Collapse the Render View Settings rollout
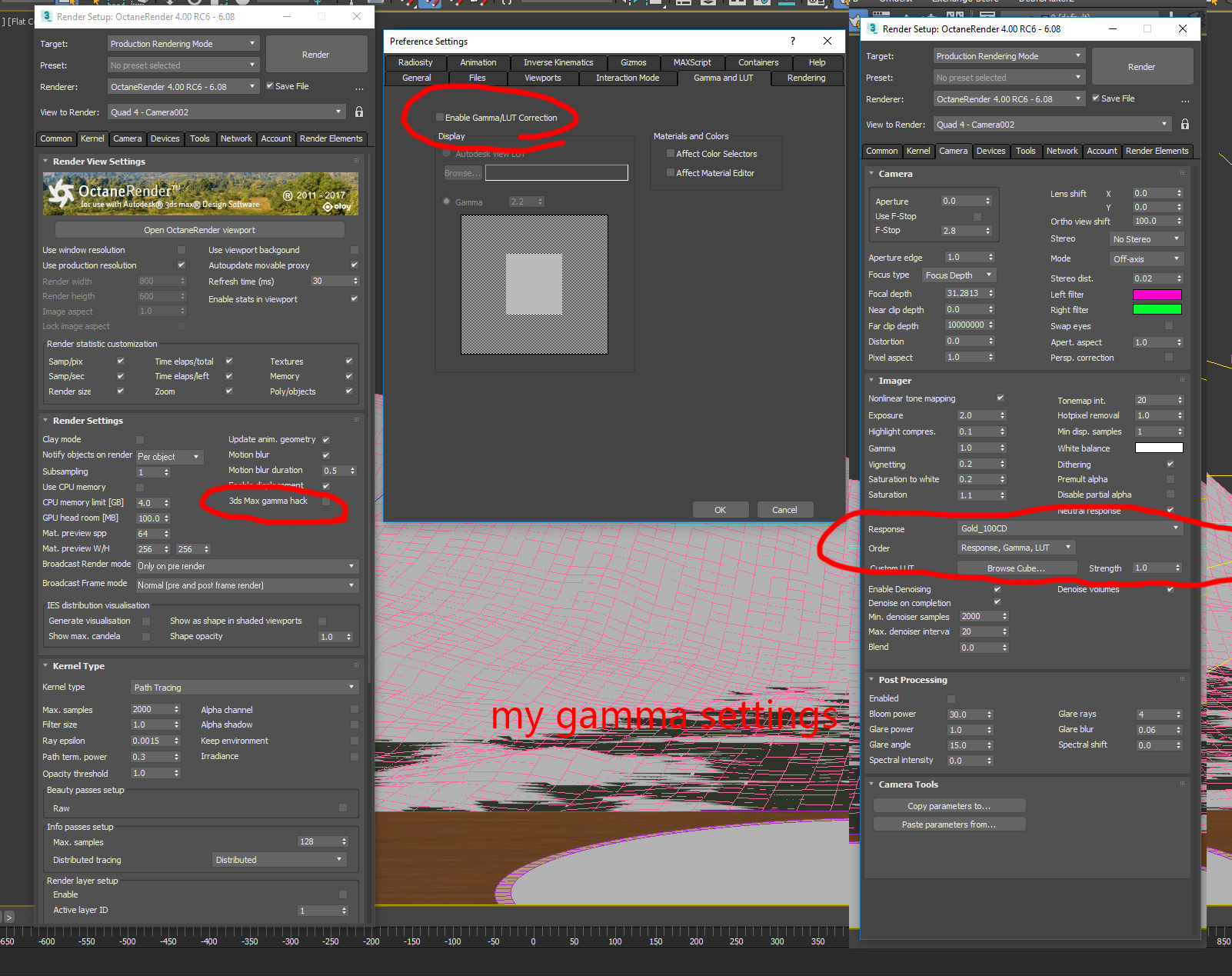The width and height of the screenshot is (1232, 976). point(99,162)
